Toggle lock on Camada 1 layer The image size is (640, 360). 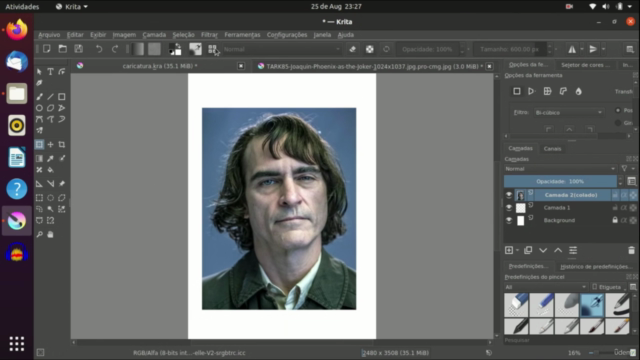[615, 208]
